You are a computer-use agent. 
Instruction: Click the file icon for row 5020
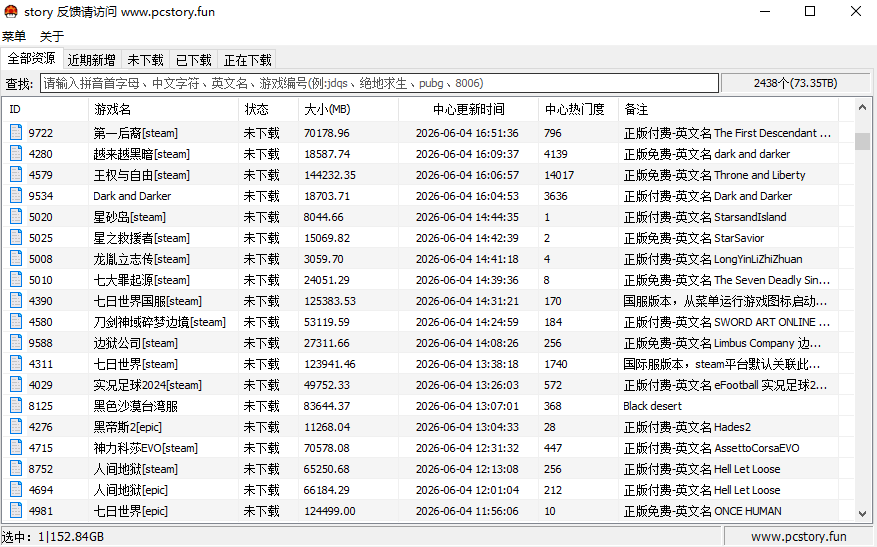(x=16, y=216)
